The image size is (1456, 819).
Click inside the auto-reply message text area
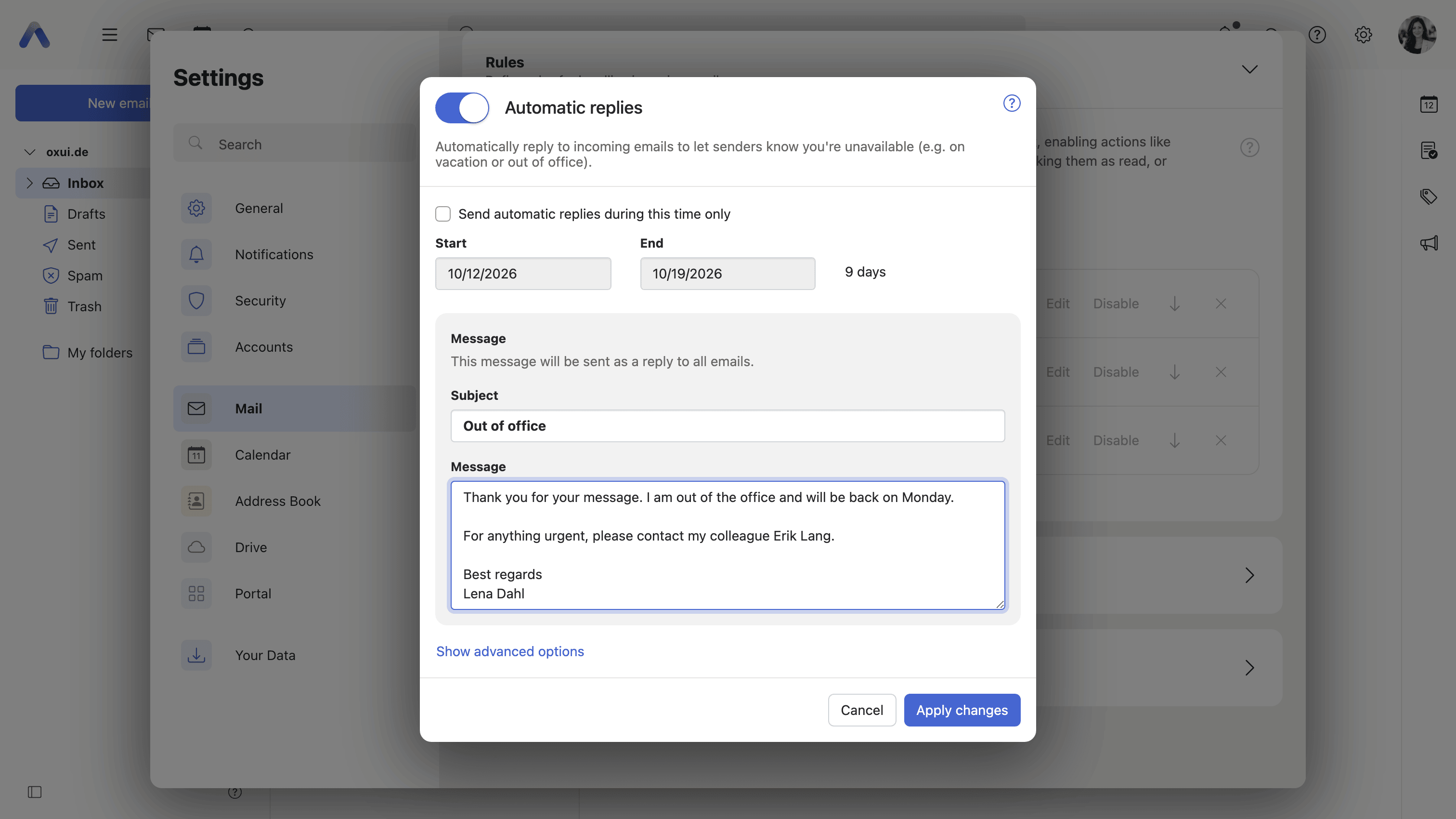[728, 545]
